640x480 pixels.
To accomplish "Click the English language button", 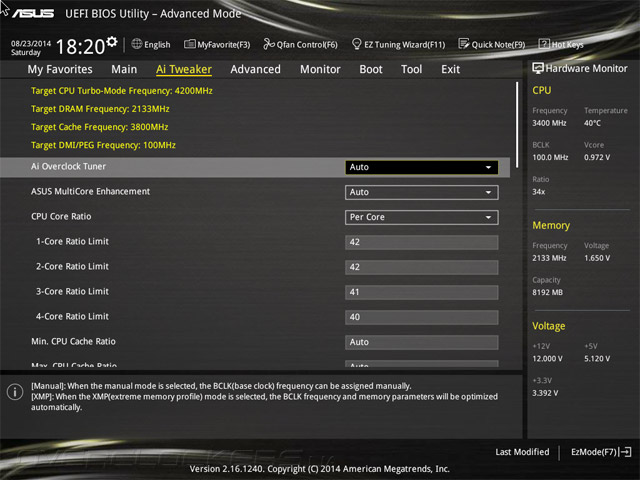I will (151, 44).
